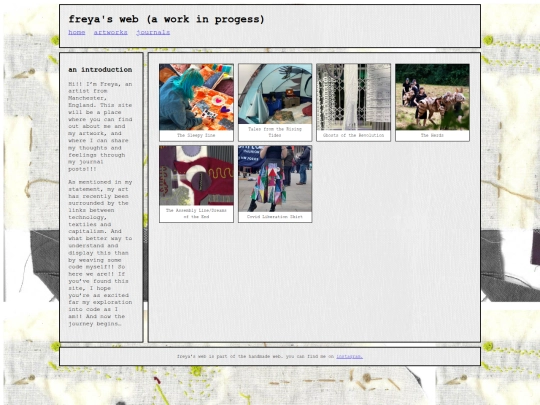Viewport: 540px width, 405px height.
Task: Click 'Covid Liberation Skirt' caption text
Action: pos(275,217)
